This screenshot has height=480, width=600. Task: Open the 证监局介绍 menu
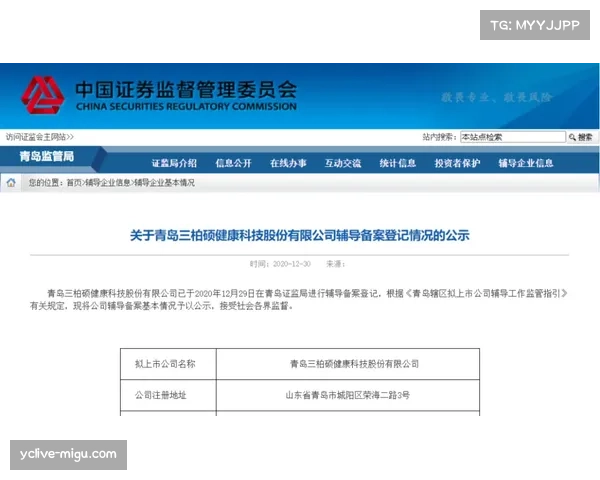(x=174, y=163)
